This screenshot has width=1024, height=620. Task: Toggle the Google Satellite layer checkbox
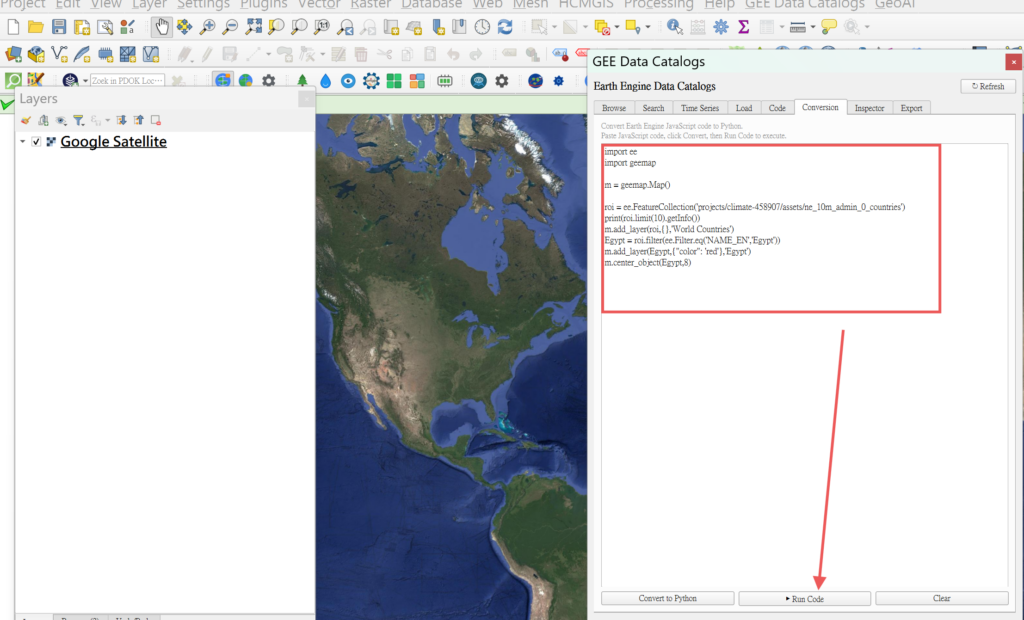click(37, 142)
